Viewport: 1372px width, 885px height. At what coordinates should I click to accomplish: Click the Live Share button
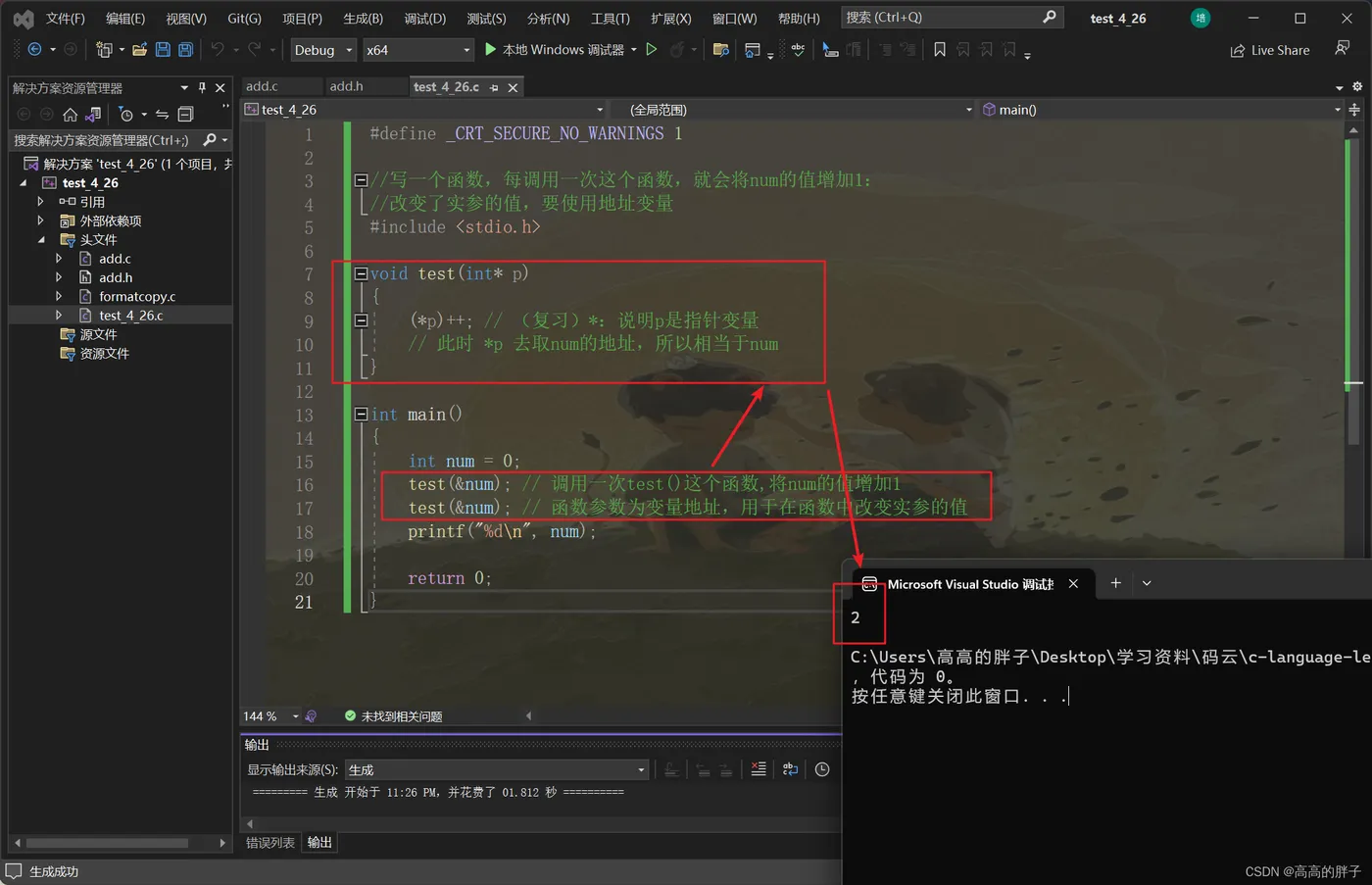click(x=1270, y=50)
